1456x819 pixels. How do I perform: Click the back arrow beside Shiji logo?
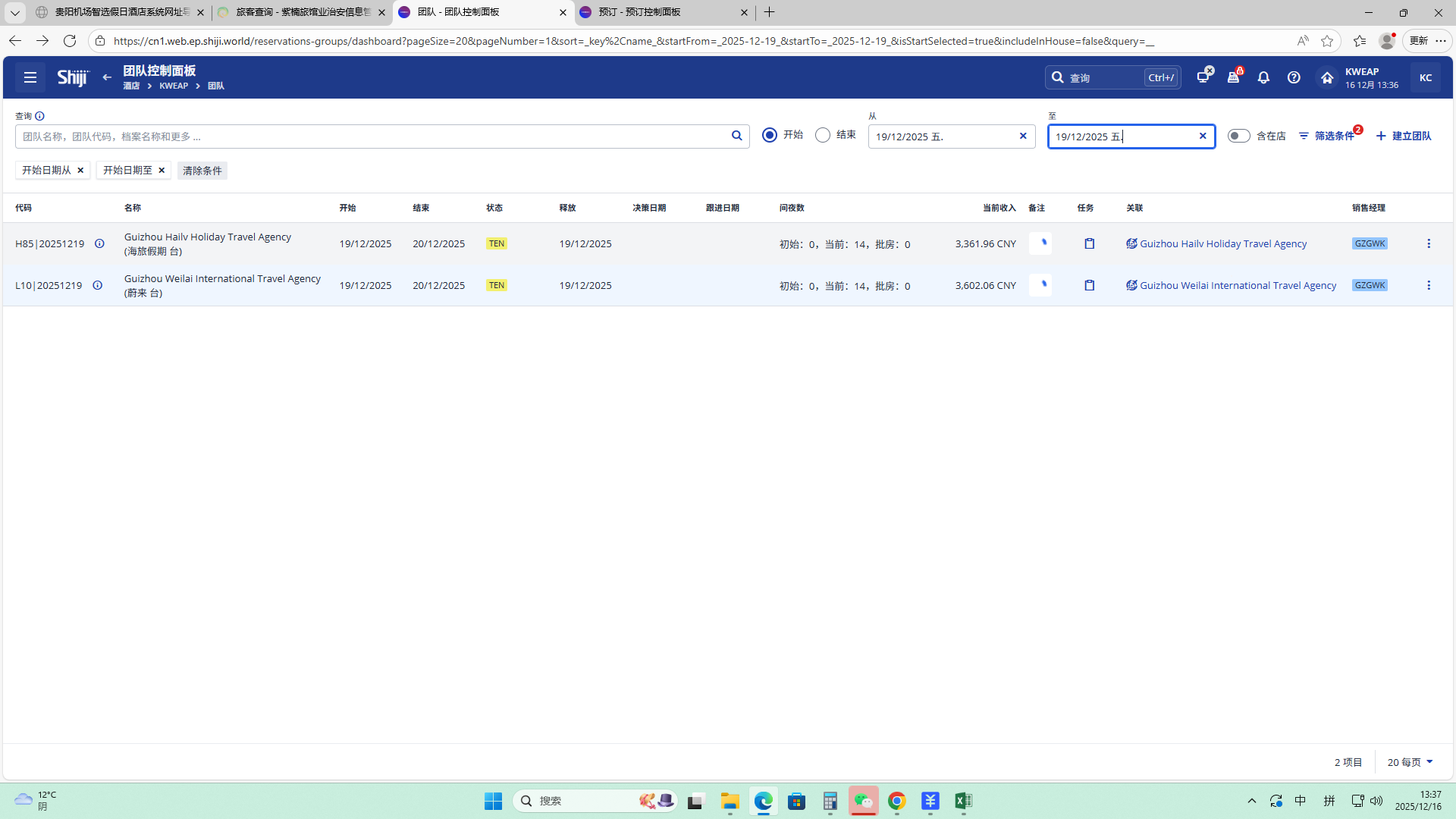[107, 77]
